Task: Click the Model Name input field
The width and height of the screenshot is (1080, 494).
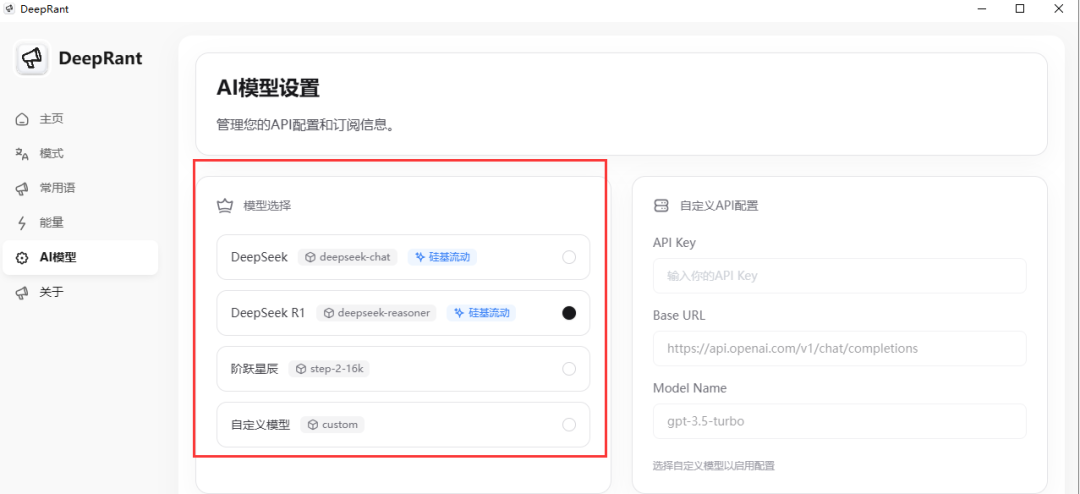Action: point(840,421)
